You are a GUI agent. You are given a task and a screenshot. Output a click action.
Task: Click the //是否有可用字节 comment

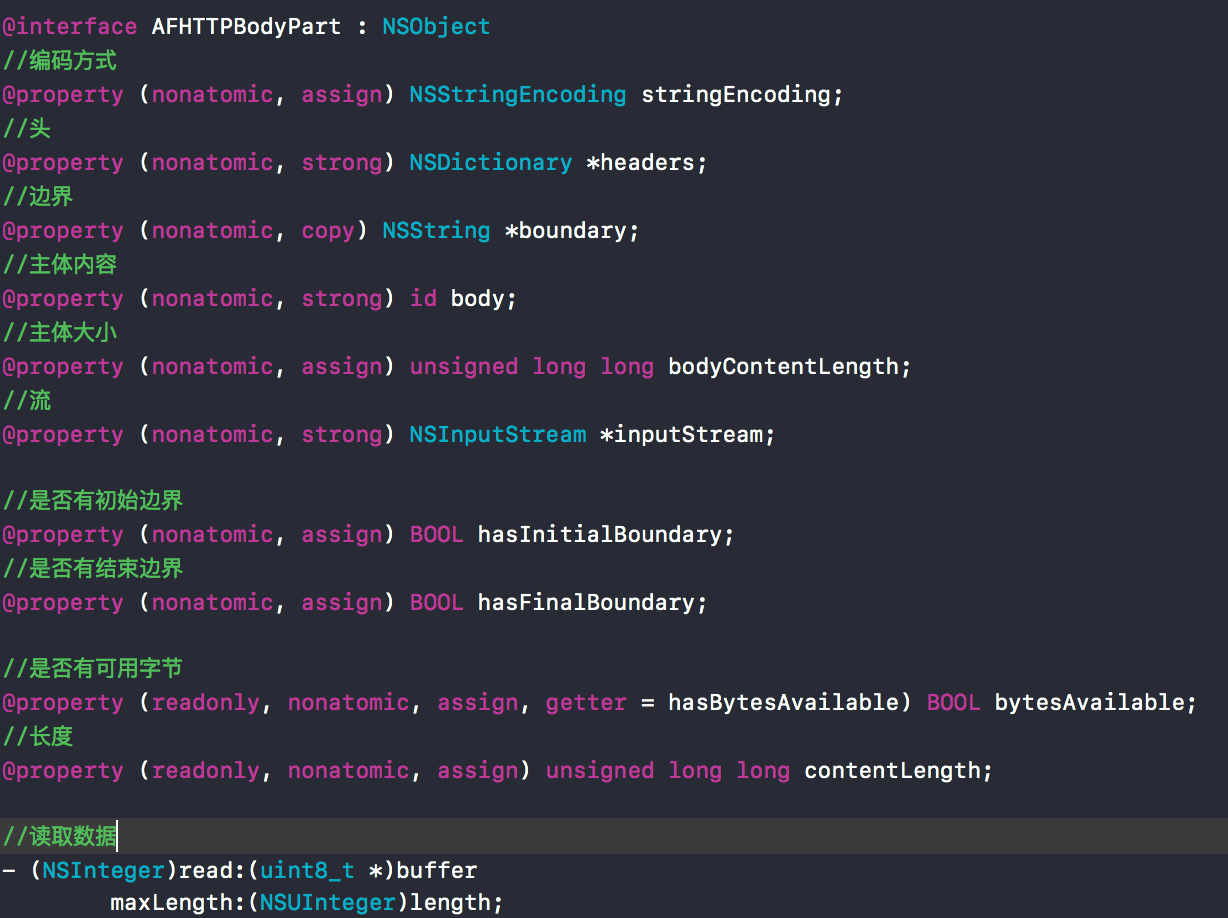click(92, 668)
